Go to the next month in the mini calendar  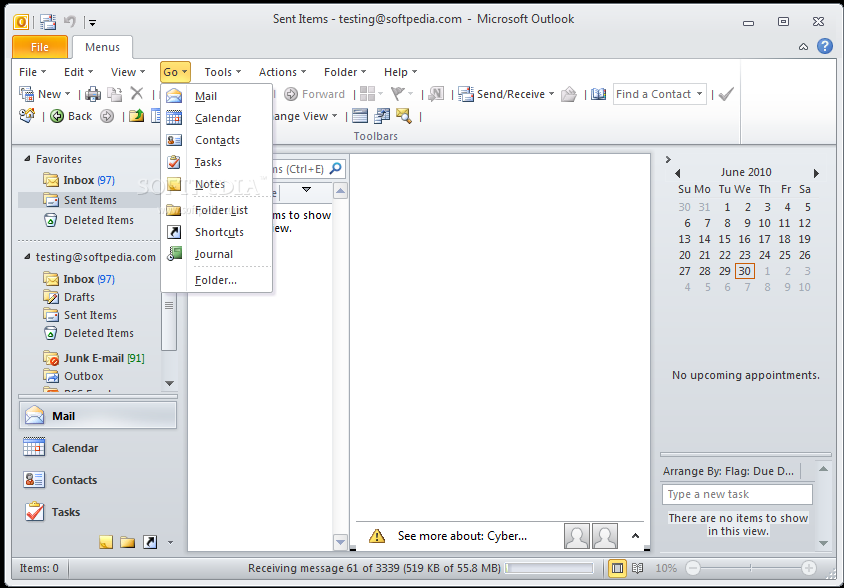[x=817, y=173]
